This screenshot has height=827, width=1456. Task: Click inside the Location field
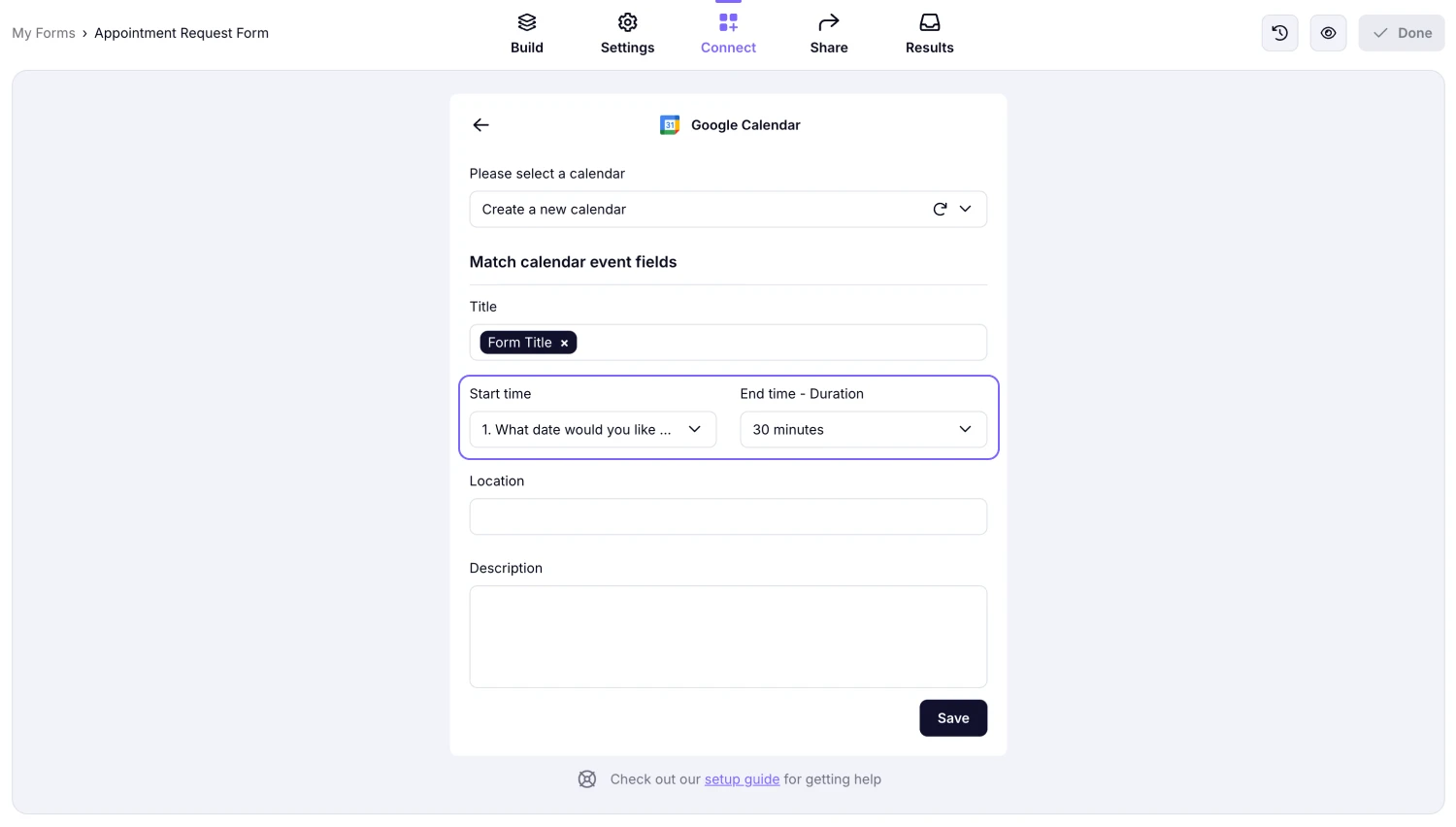click(728, 516)
